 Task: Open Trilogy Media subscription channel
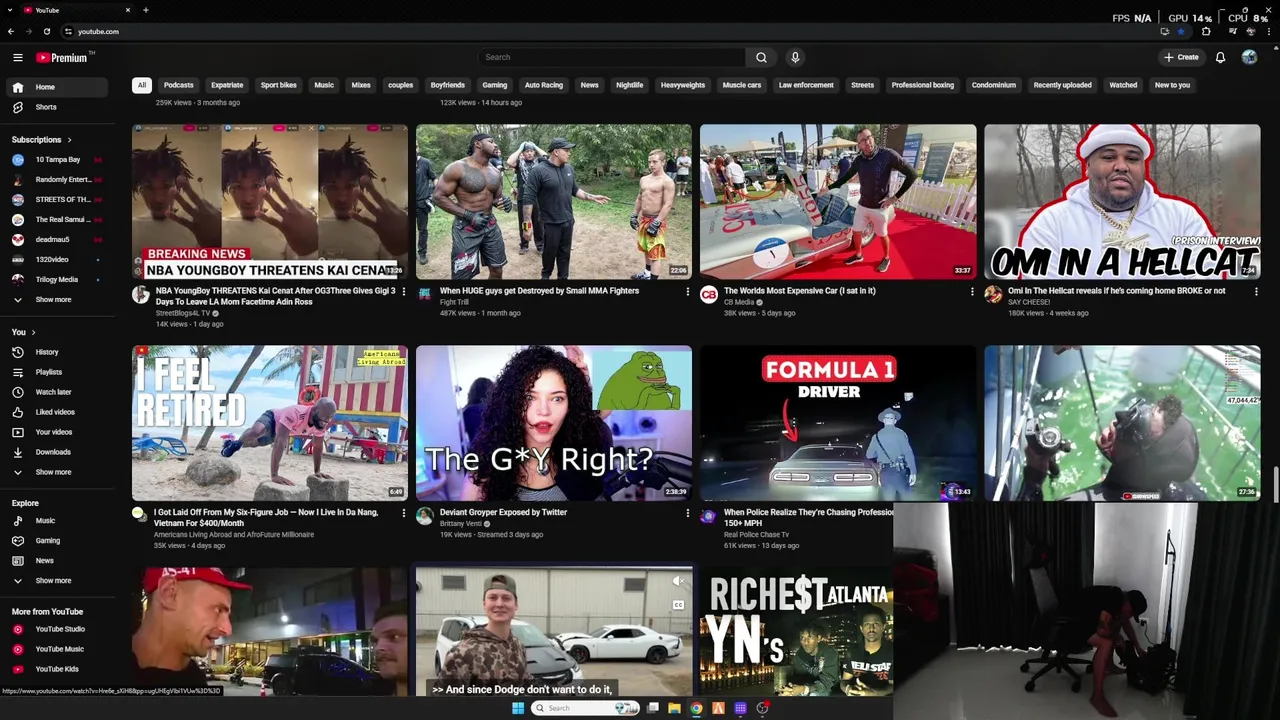click(59, 280)
